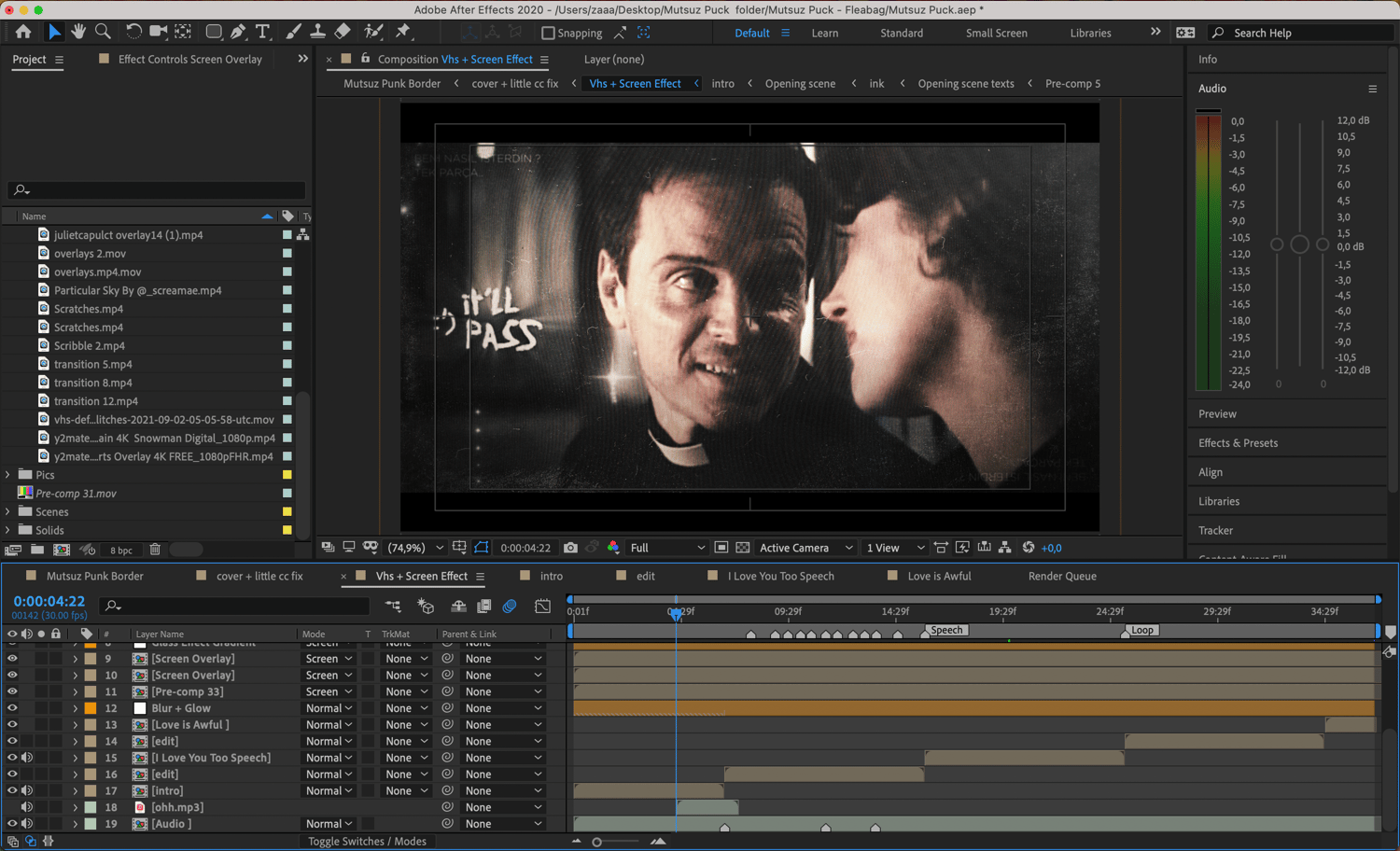Navigate to Opening scene in comp breadcrumb
This screenshot has height=851, width=1400.
(800, 84)
